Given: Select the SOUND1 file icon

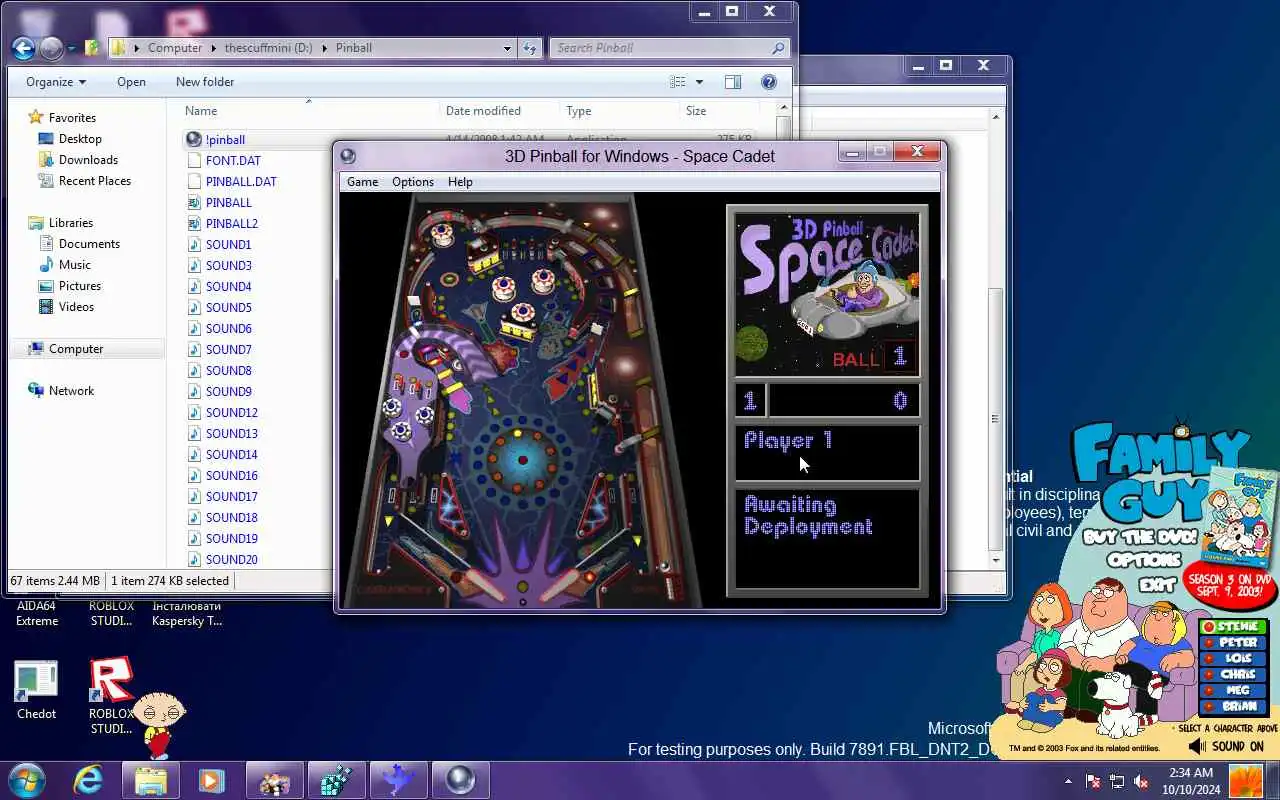Looking at the screenshot, I should pyautogui.click(x=195, y=244).
